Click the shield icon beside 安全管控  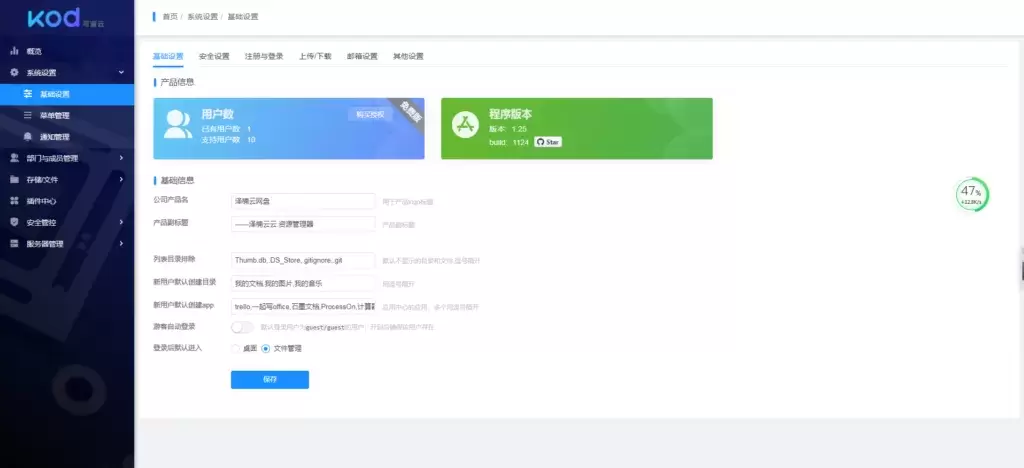14,222
